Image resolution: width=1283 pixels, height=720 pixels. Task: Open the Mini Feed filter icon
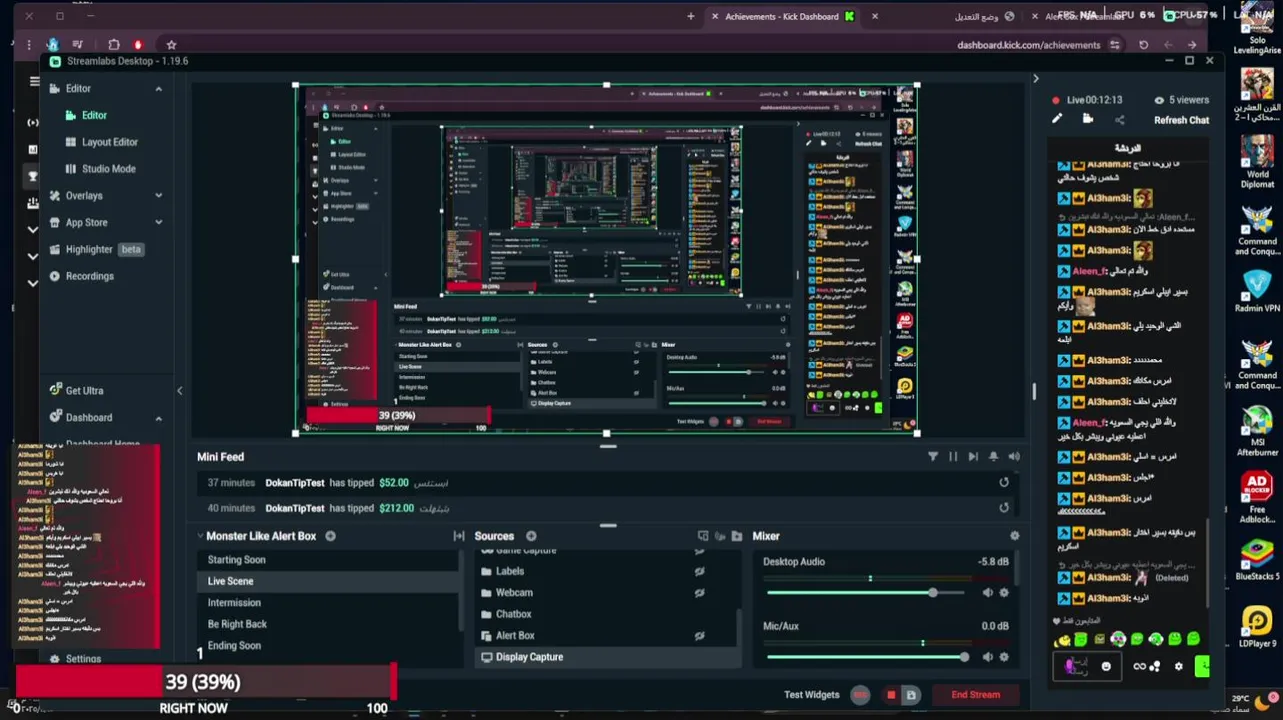[x=933, y=457]
